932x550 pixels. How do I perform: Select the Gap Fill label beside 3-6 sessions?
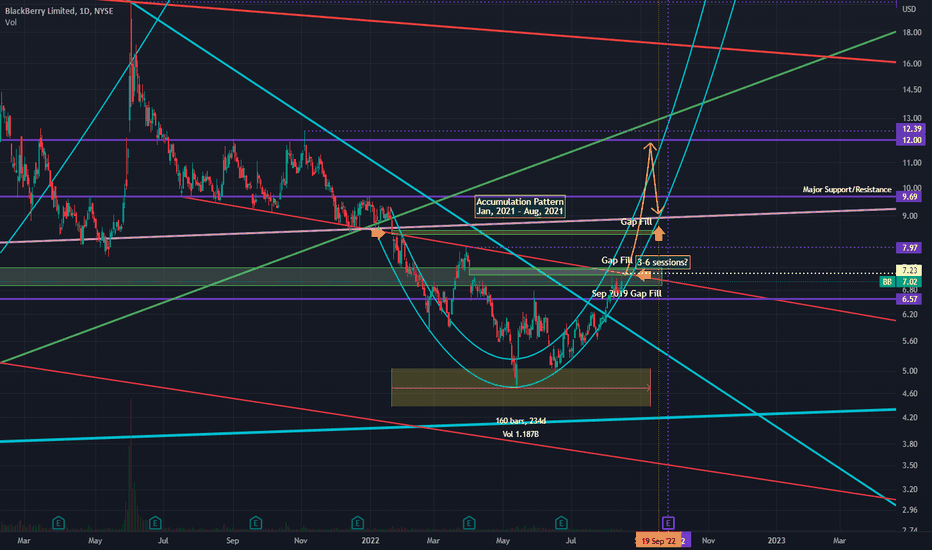coord(617,260)
